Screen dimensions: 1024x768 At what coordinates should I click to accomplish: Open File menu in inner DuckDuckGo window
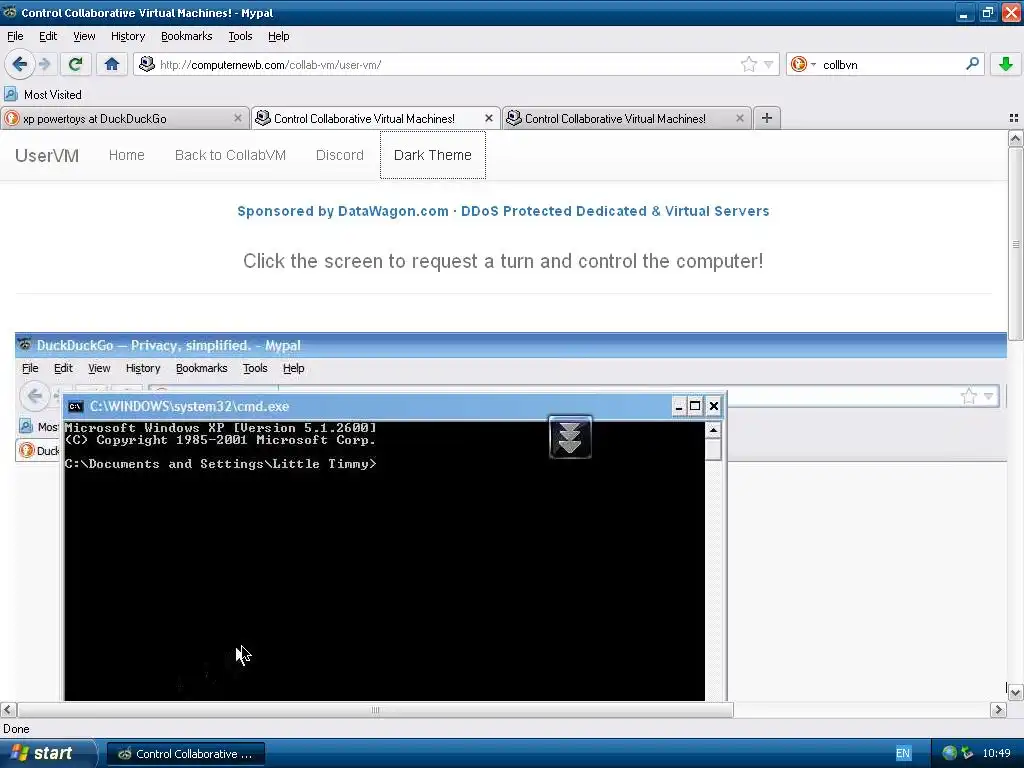[x=30, y=368]
